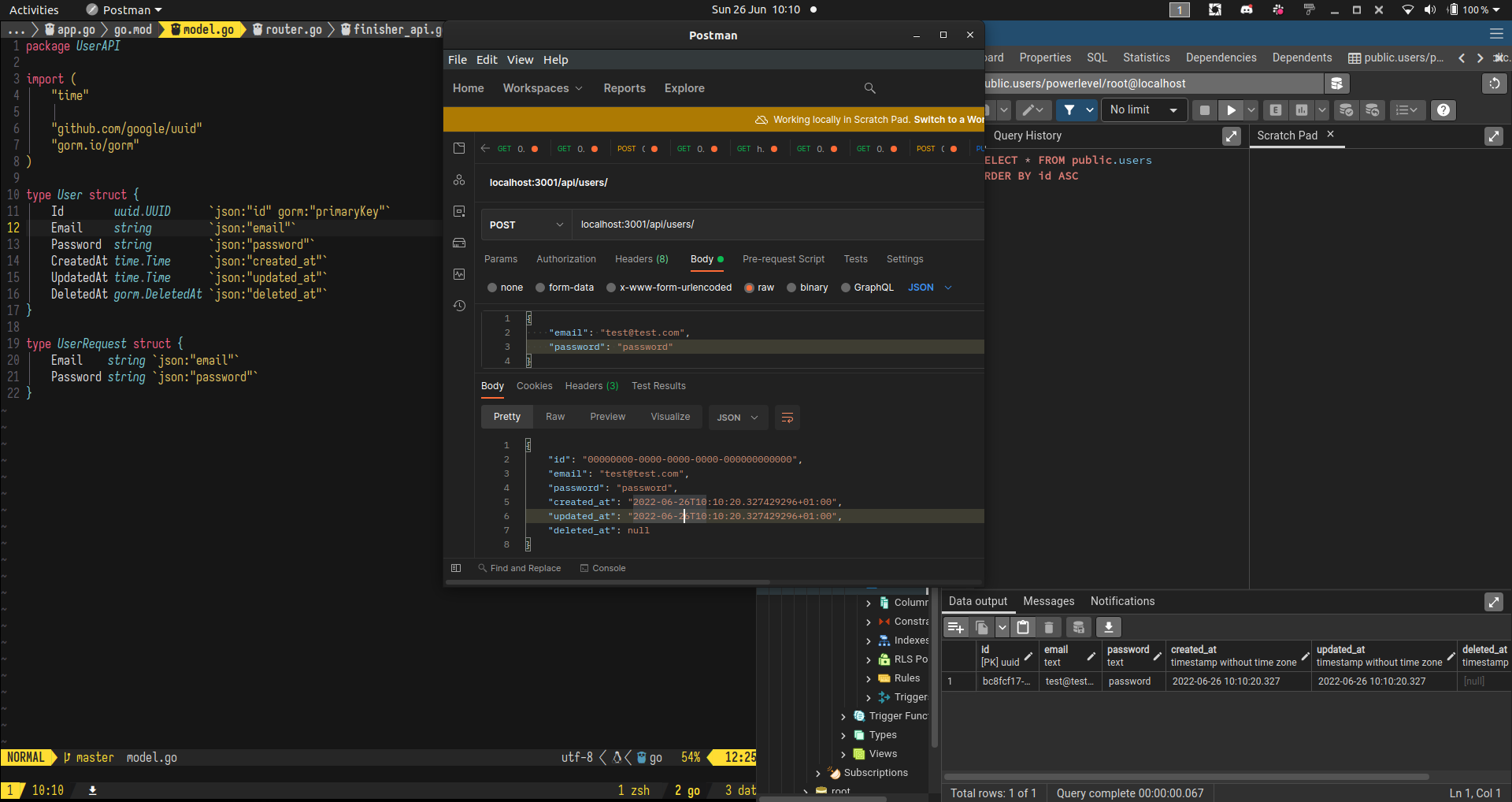The width and height of the screenshot is (1512, 802).
Task: Select the 'none' body type radio
Action: [x=492, y=288]
